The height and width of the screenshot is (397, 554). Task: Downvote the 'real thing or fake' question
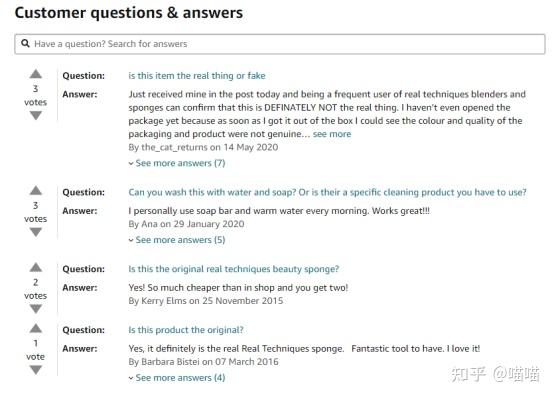pos(36,115)
